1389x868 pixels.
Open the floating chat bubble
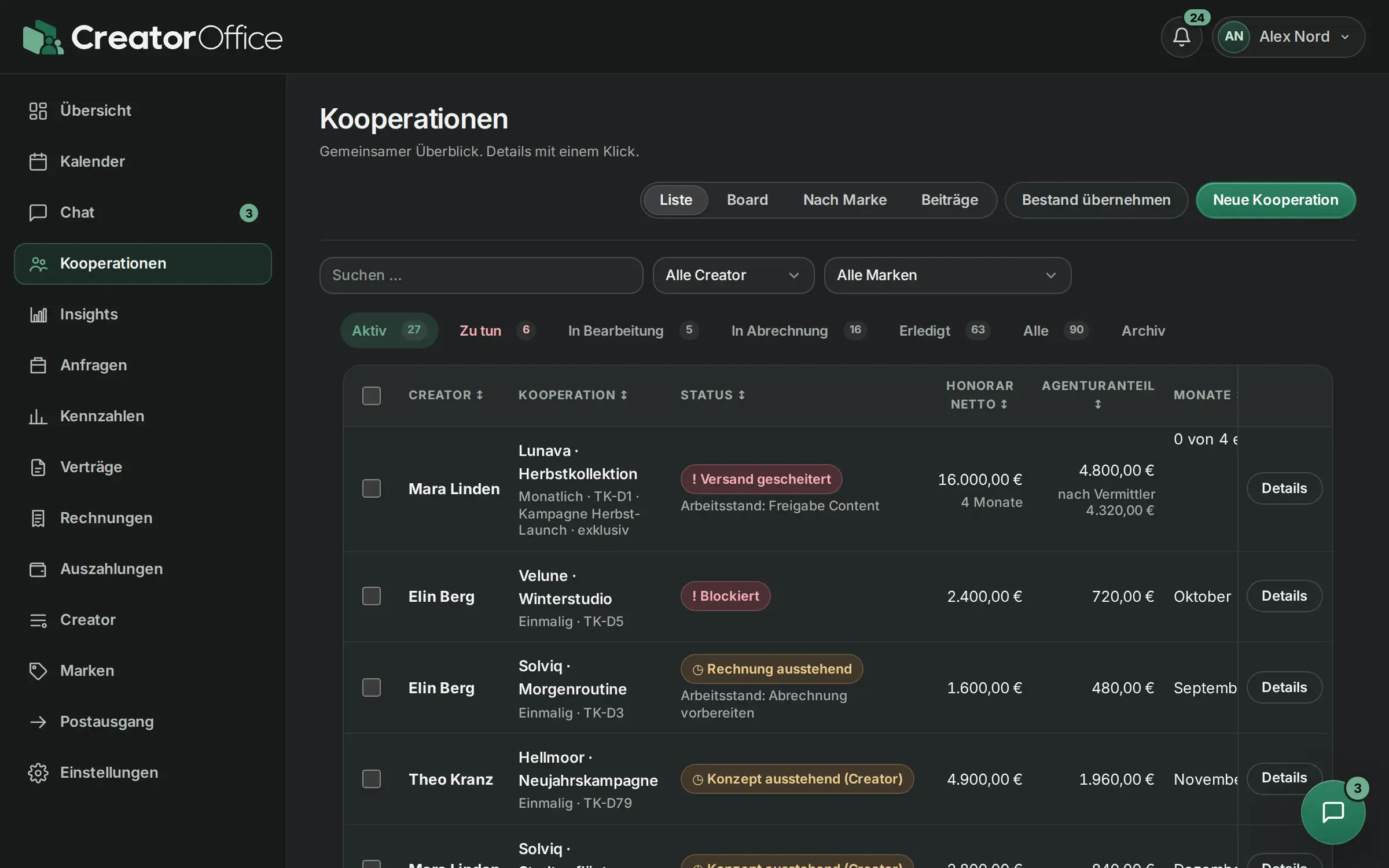click(x=1333, y=812)
